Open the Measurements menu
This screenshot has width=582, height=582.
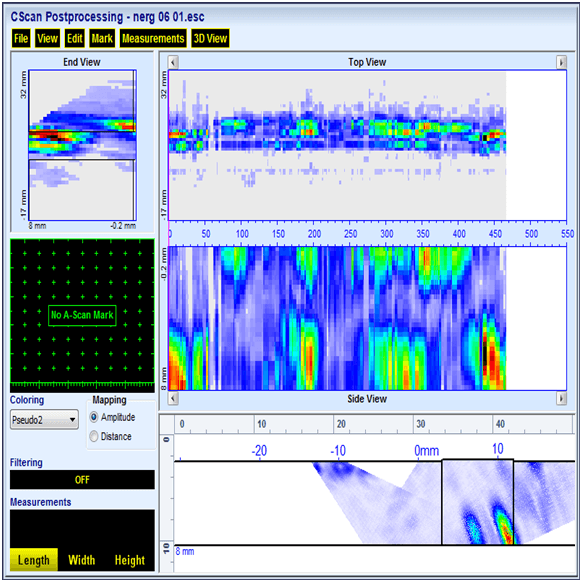tap(153, 38)
